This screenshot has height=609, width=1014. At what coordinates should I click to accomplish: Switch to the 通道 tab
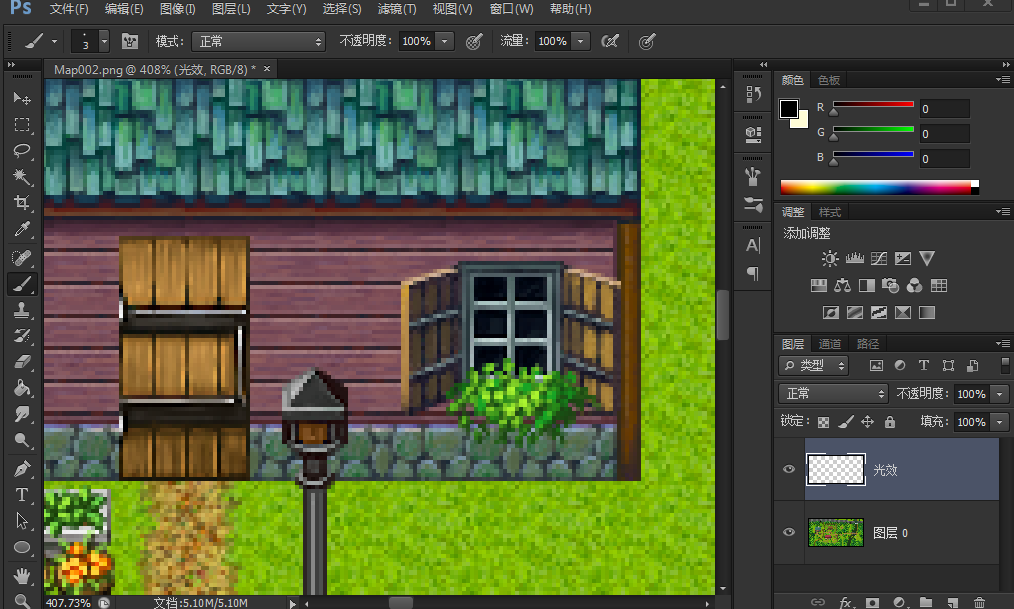pos(830,344)
